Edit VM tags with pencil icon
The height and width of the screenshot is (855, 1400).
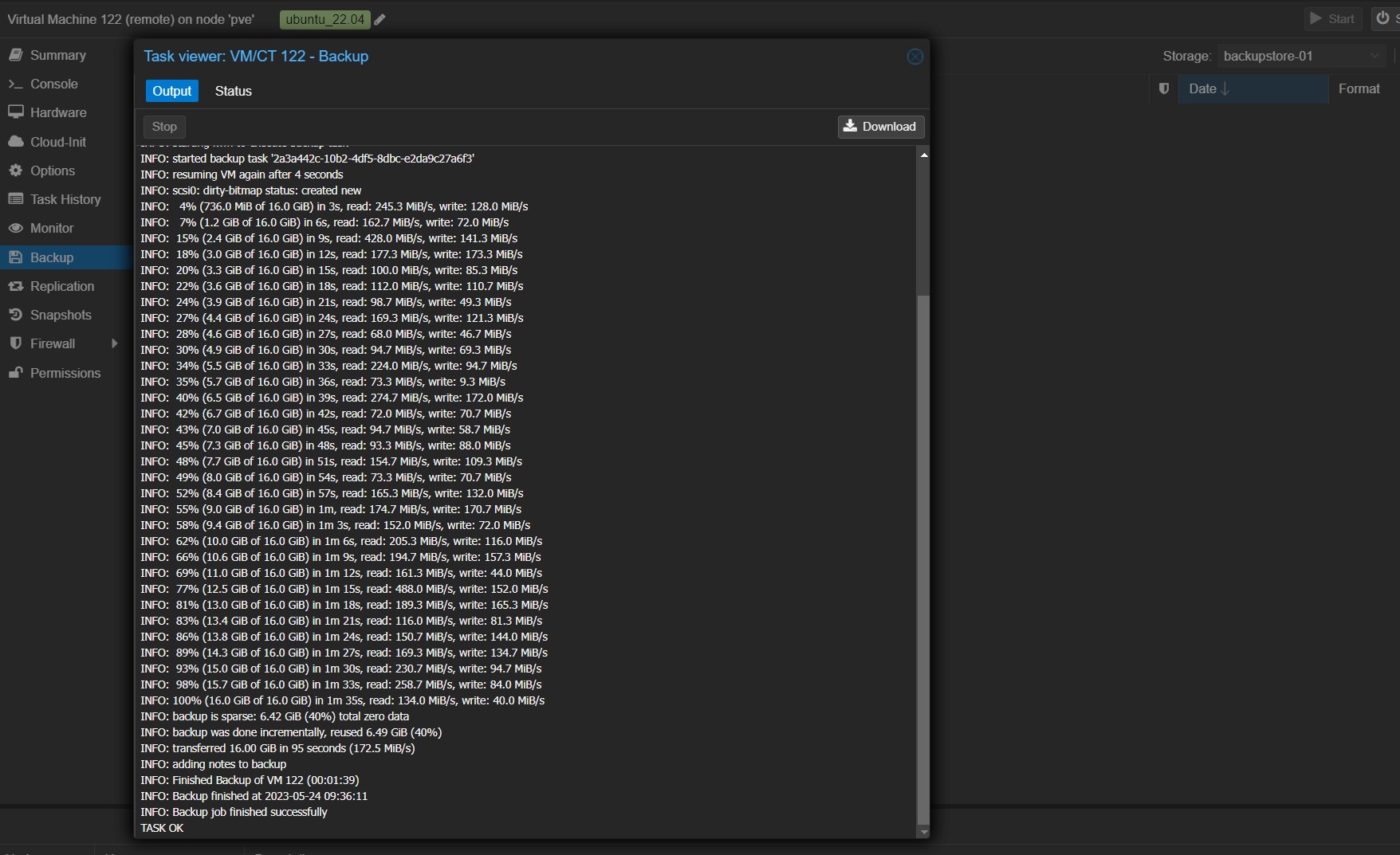(380, 20)
